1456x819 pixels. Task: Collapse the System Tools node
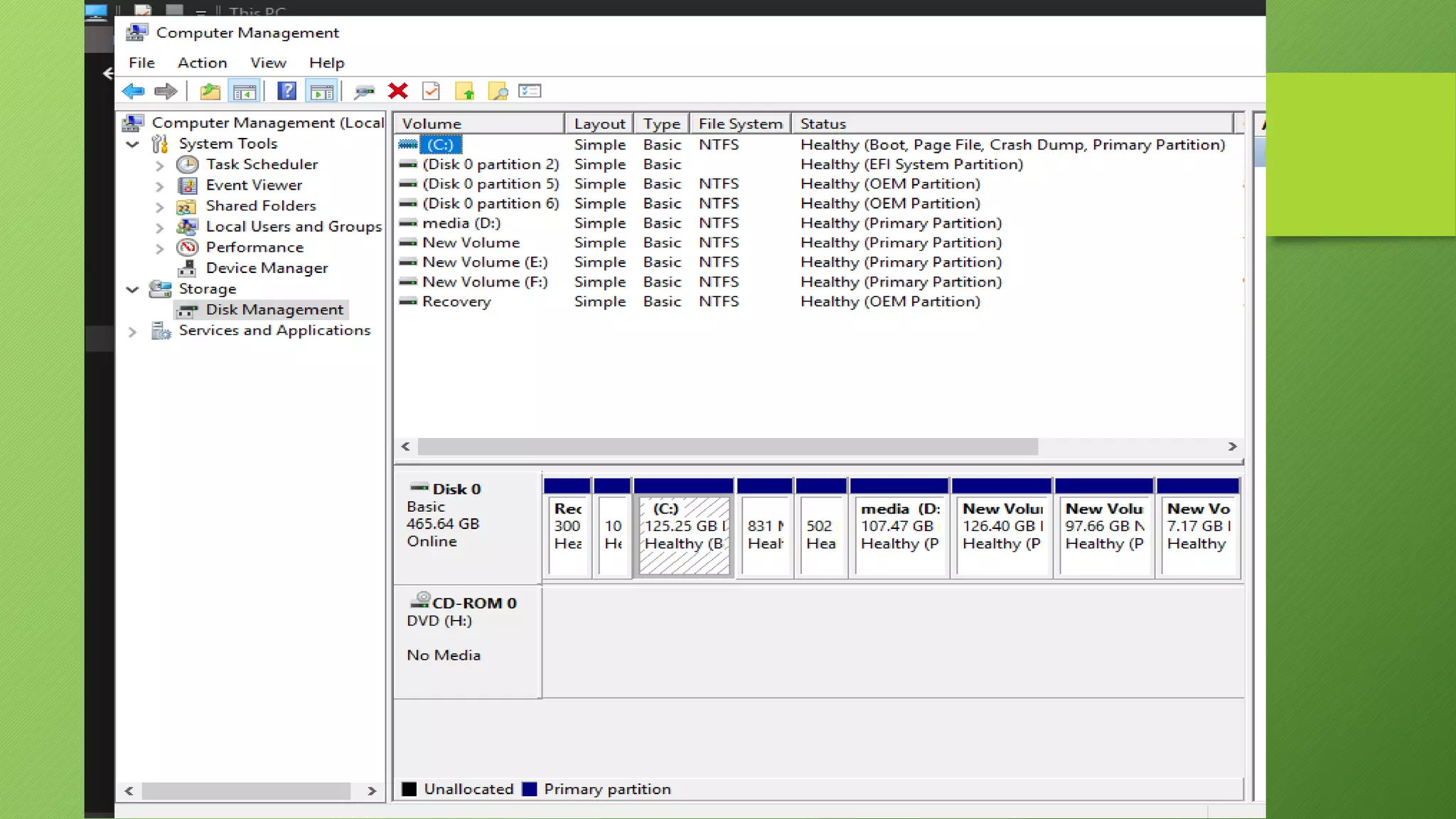click(132, 144)
